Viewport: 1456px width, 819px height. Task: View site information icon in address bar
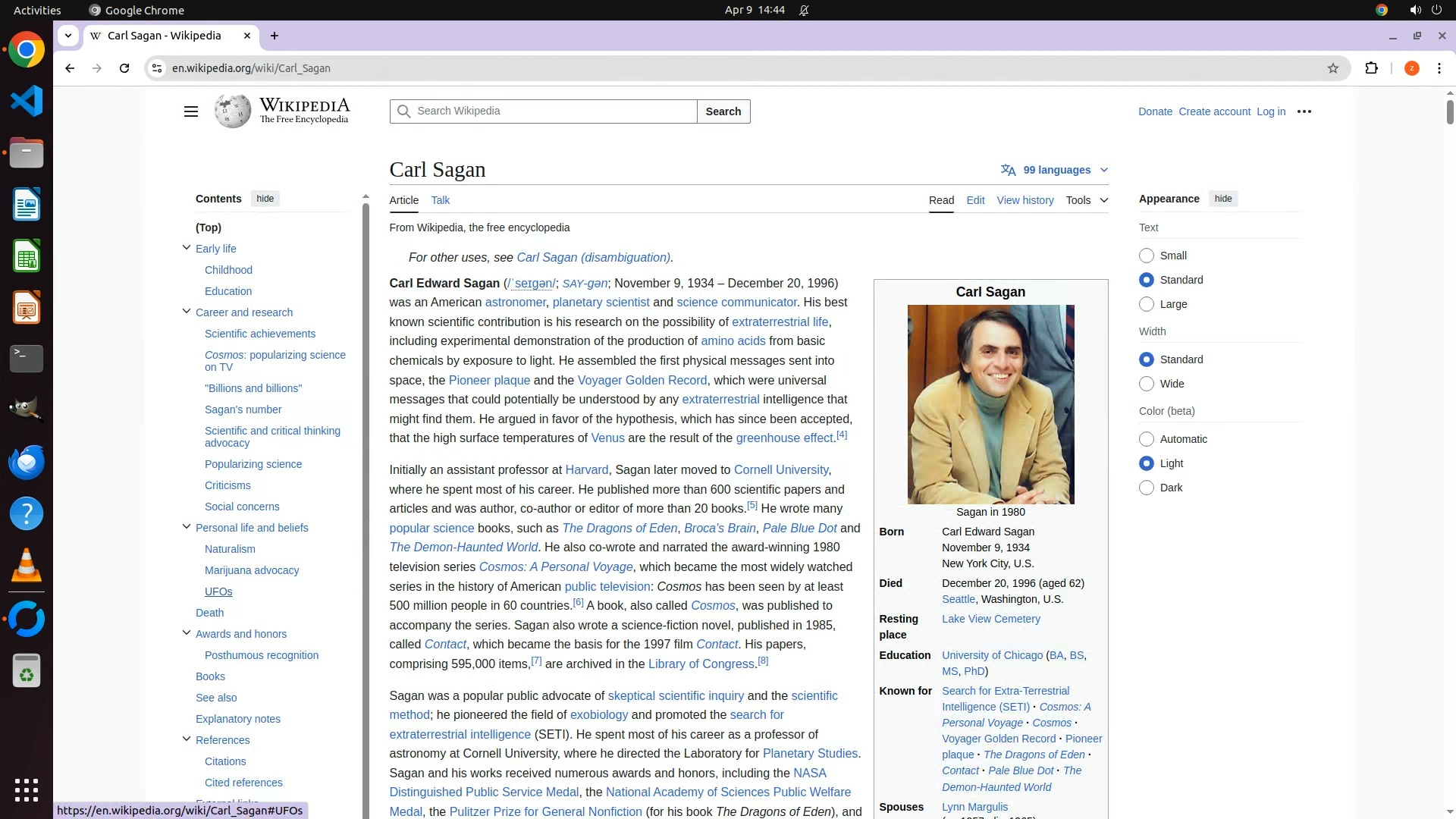pos(157,68)
